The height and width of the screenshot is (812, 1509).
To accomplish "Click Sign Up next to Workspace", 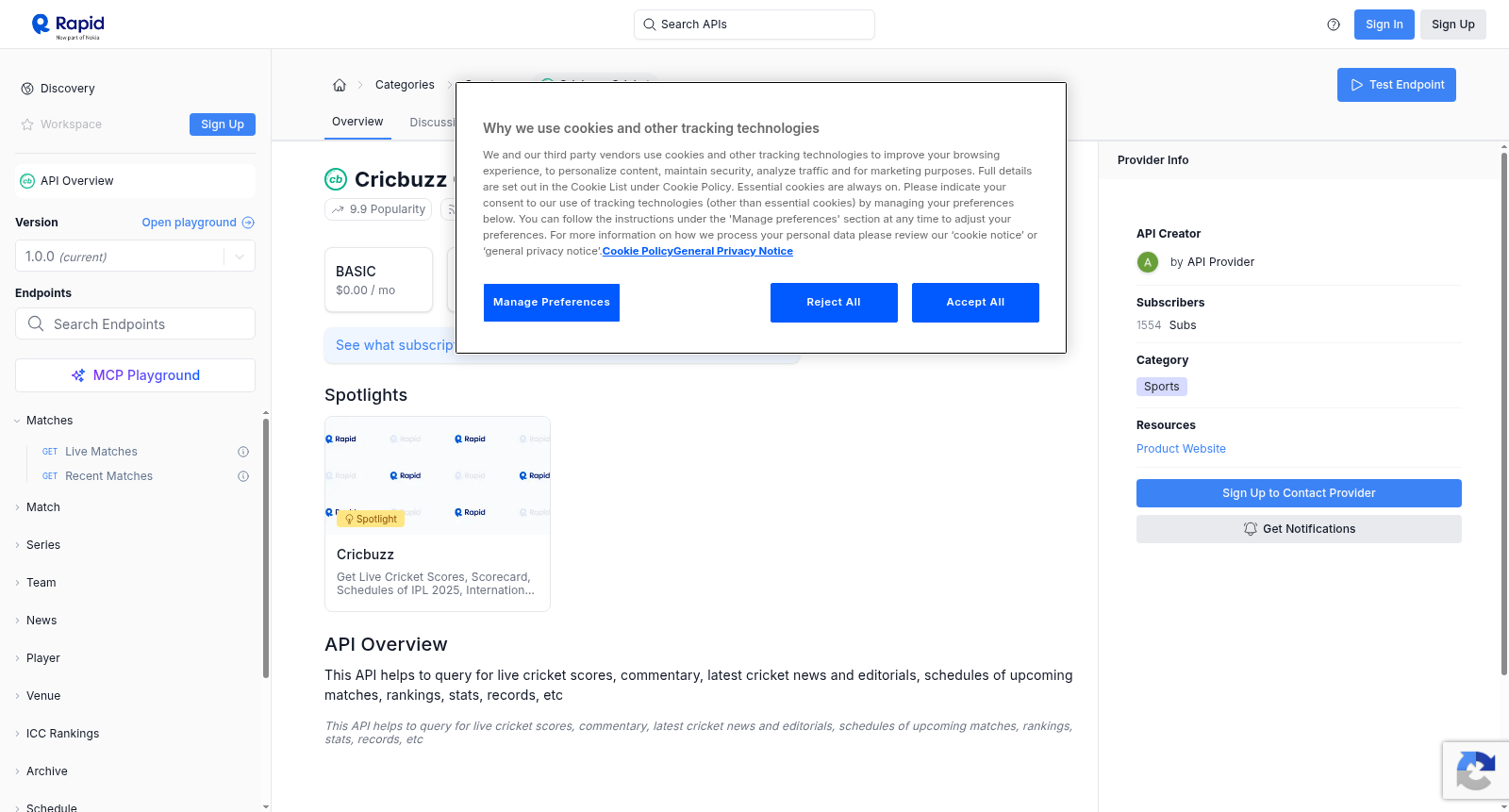I will [x=223, y=124].
